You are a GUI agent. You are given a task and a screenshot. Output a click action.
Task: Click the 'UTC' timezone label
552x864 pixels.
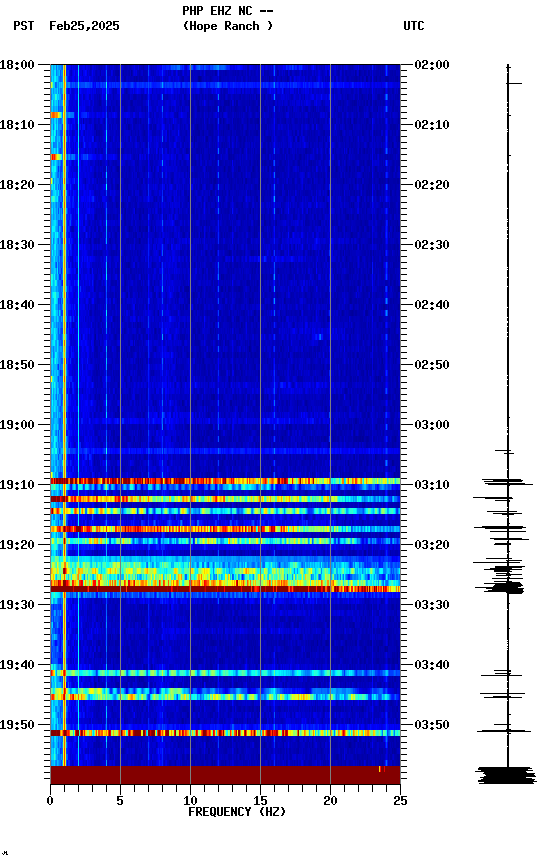tap(414, 26)
